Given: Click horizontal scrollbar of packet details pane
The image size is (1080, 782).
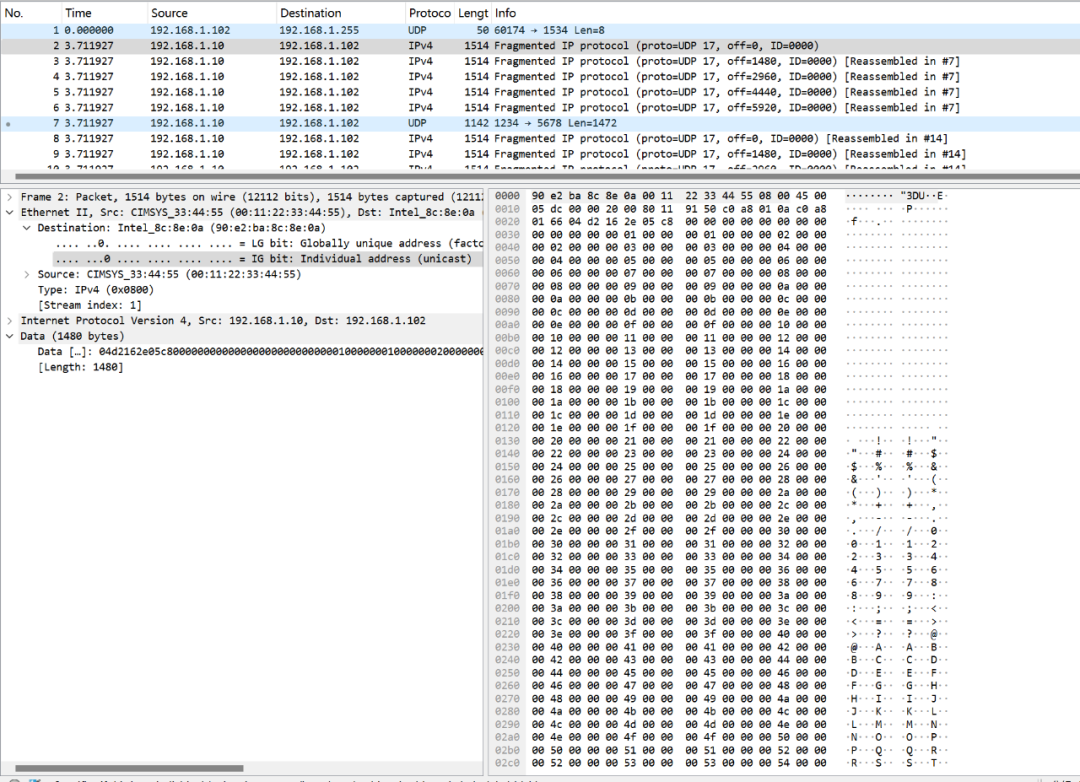Looking at the screenshot, I should [x=129, y=768].
